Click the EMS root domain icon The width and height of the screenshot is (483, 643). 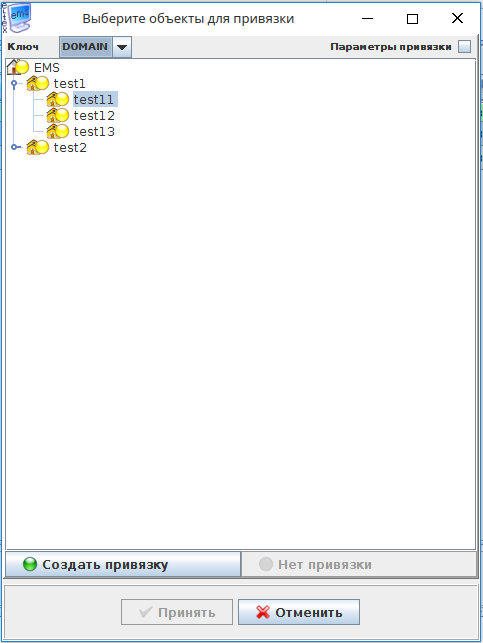(x=18, y=67)
